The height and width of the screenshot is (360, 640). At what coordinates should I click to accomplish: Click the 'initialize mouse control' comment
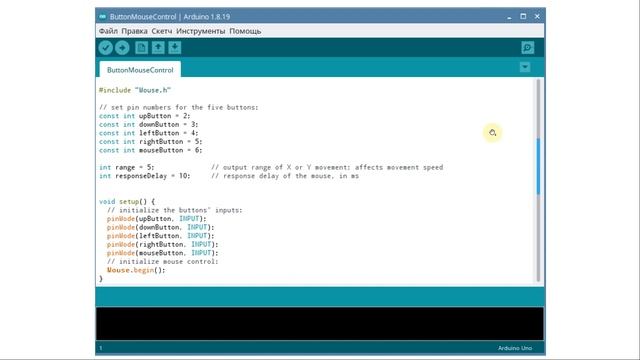point(162,262)
